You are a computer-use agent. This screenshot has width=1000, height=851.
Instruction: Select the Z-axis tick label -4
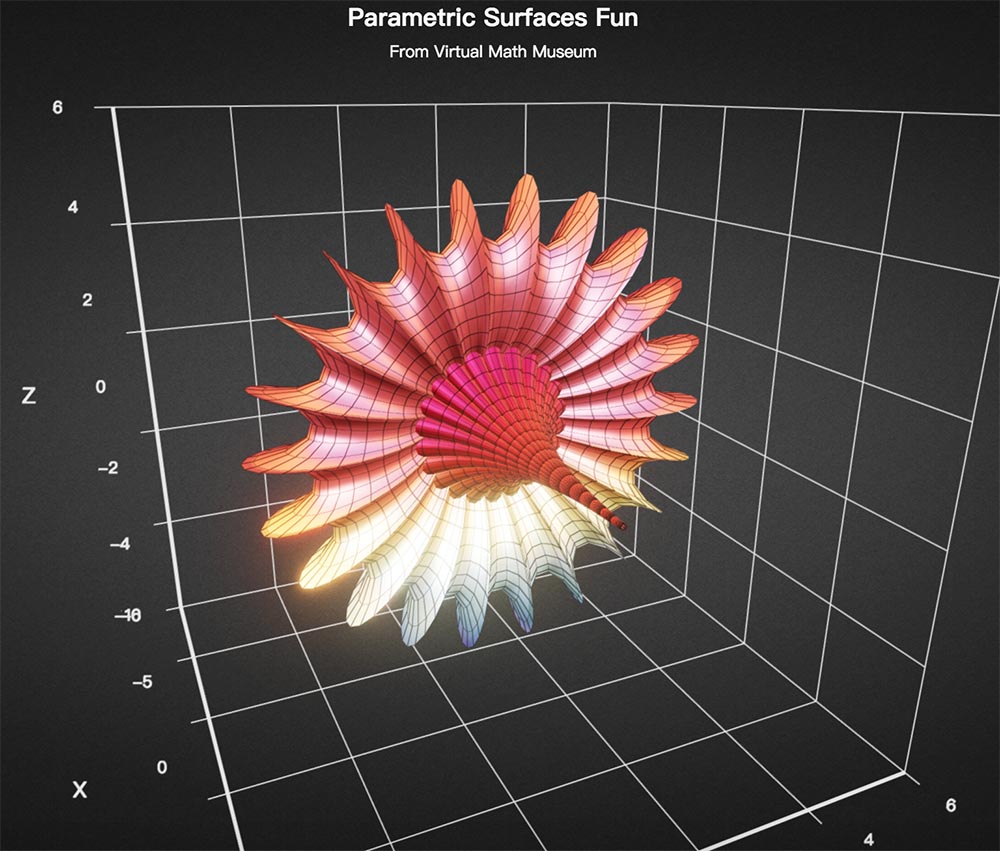point(118,544)
